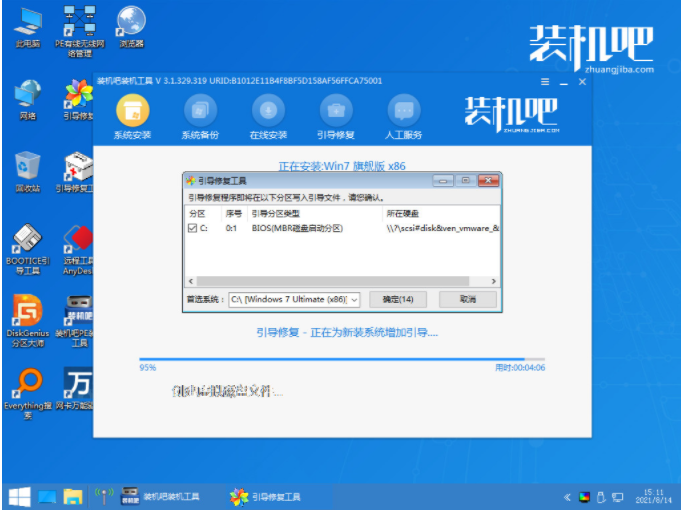Click the blue installation progress bar
Screen dimensions: 681x511
pyautogui.click(x=342, y=359)
